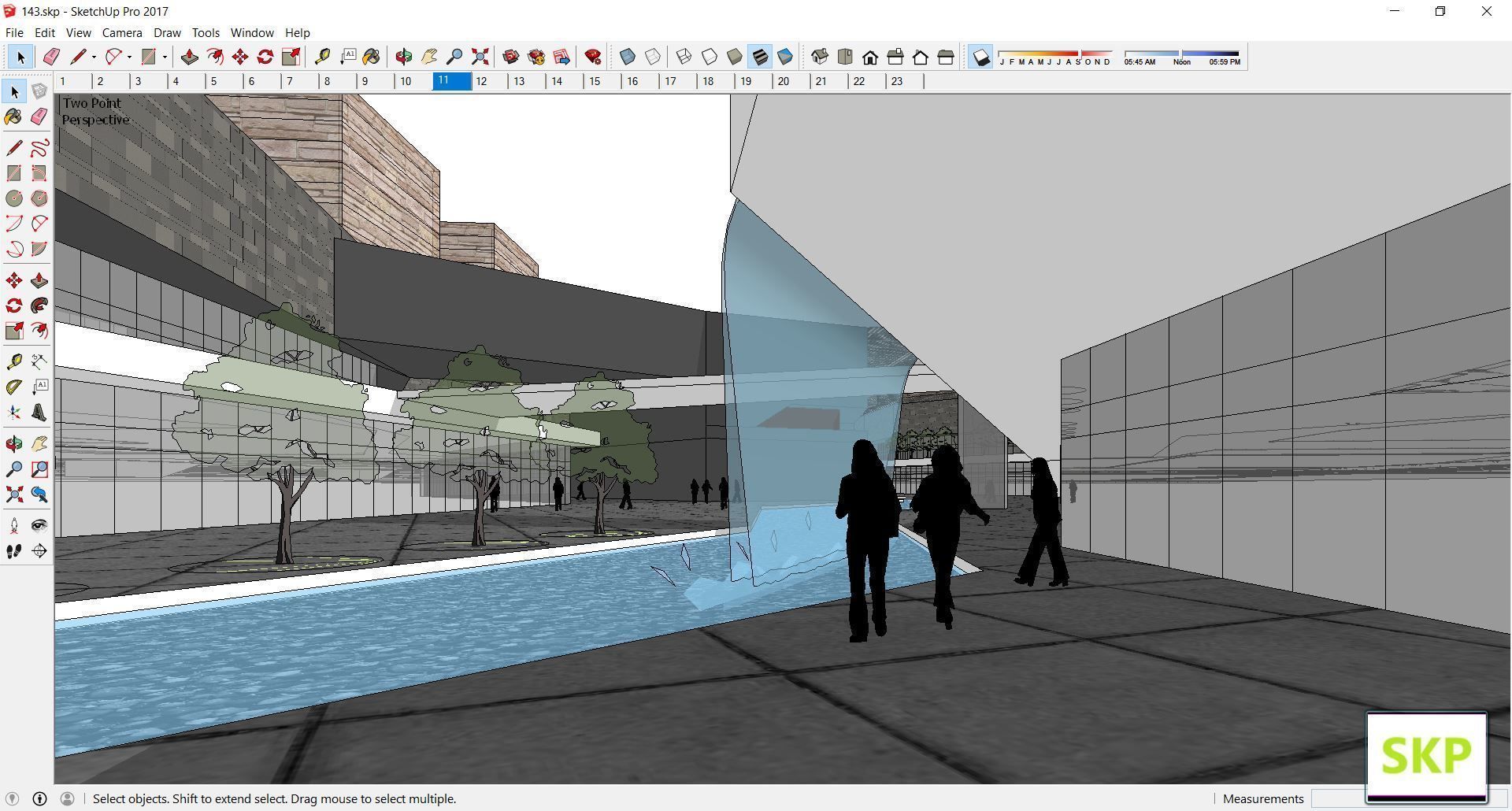1512x811 pixels.
Task: Open the View menu
Action: 78,33
